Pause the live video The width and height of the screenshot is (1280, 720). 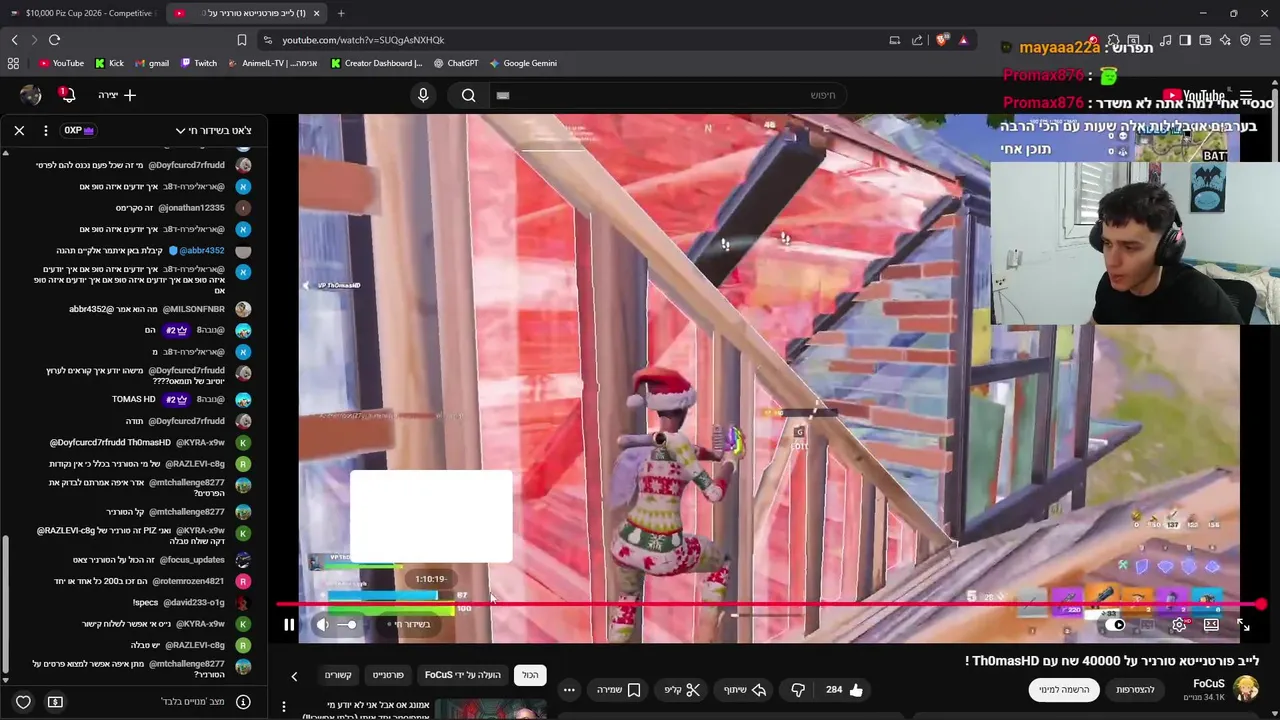[x=289, y=625]
